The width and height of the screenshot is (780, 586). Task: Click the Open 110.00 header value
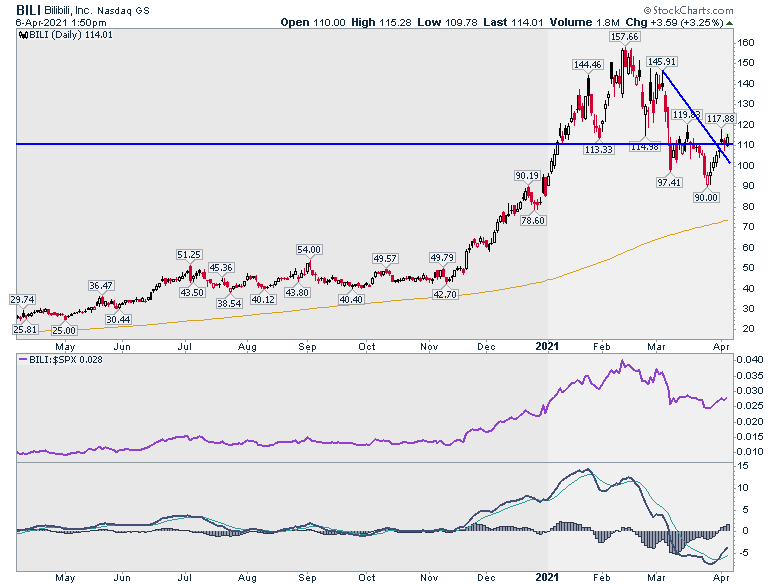pyautogui.click(x=313, y=22)
